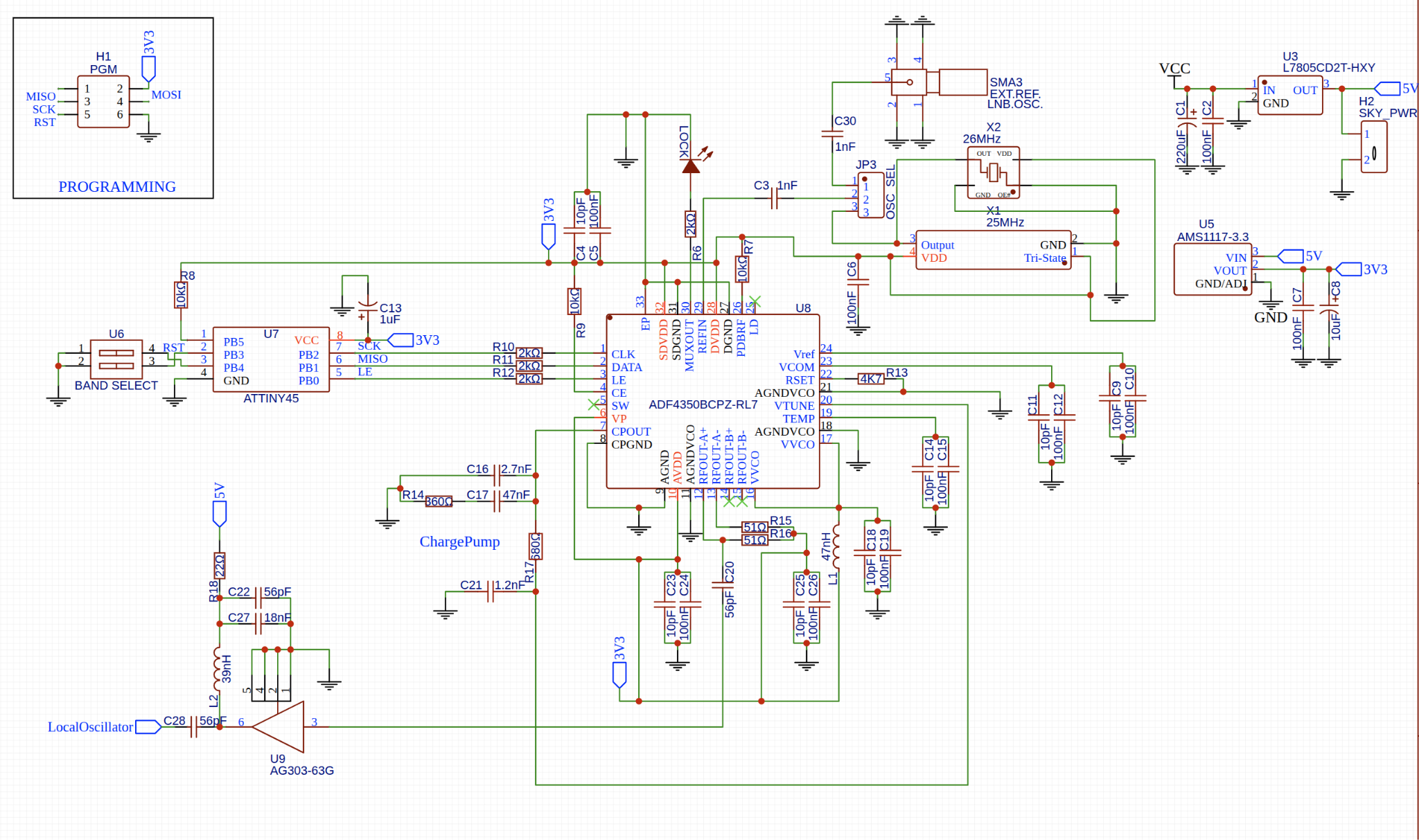This screenshot has width=1419, height=840.
Task: Click the PROGRAMMING frame title text
Action: click(x=116, y=187)
